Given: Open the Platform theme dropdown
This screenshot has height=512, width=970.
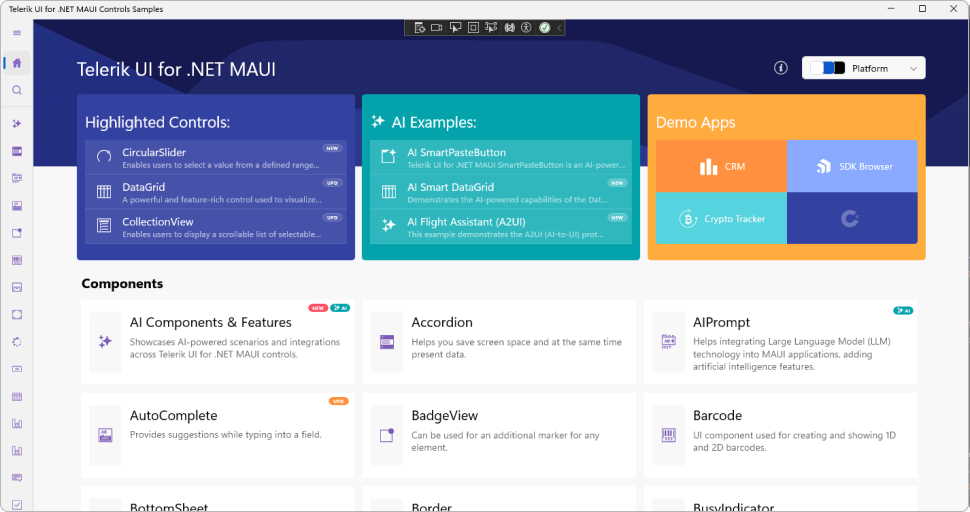Looking at the screenshot, I should click(864, 68).
